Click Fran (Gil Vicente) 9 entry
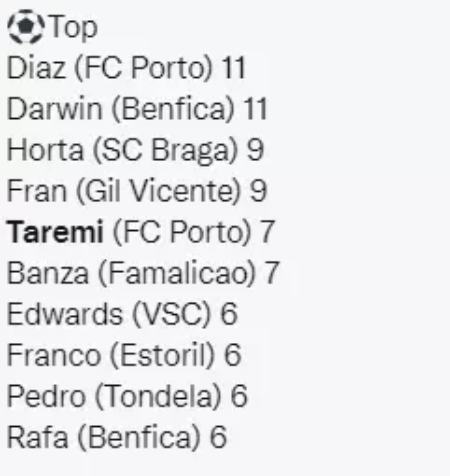This screenshot has width=450, height=476. (x=137, y=191)
